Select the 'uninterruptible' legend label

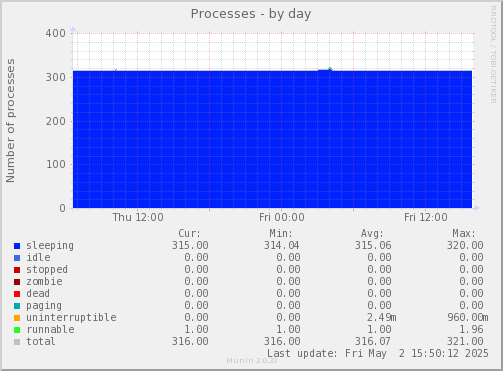click(71, 317)
